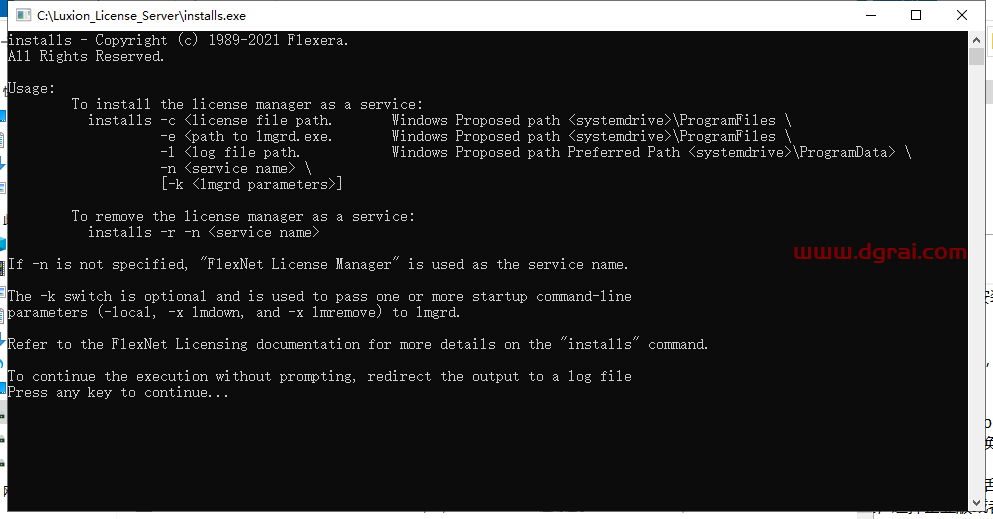
Task: Close the installs.exe console window
Action: (x=963, y=15)
